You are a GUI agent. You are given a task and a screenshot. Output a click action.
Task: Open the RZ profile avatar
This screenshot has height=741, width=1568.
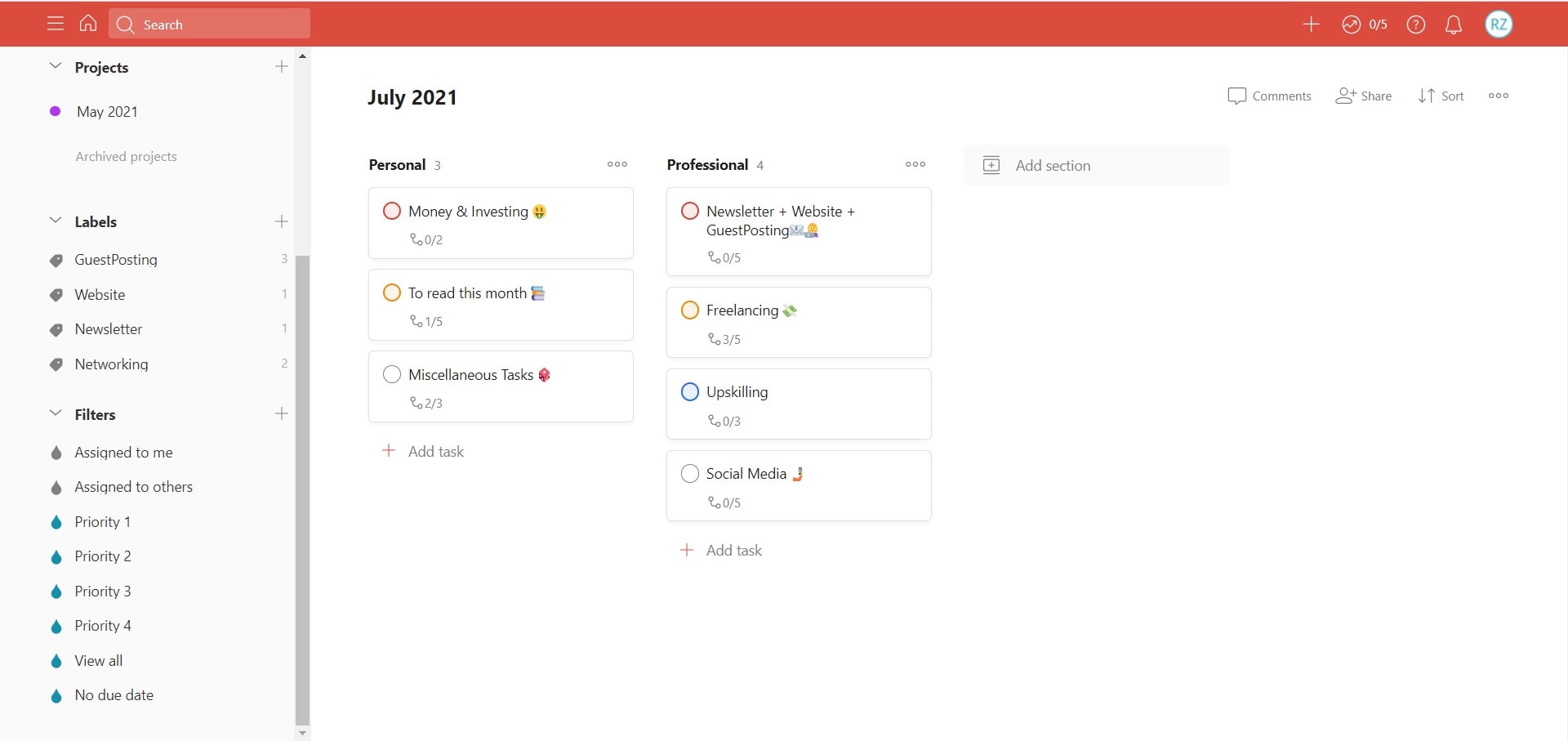tap(1499, 25)
